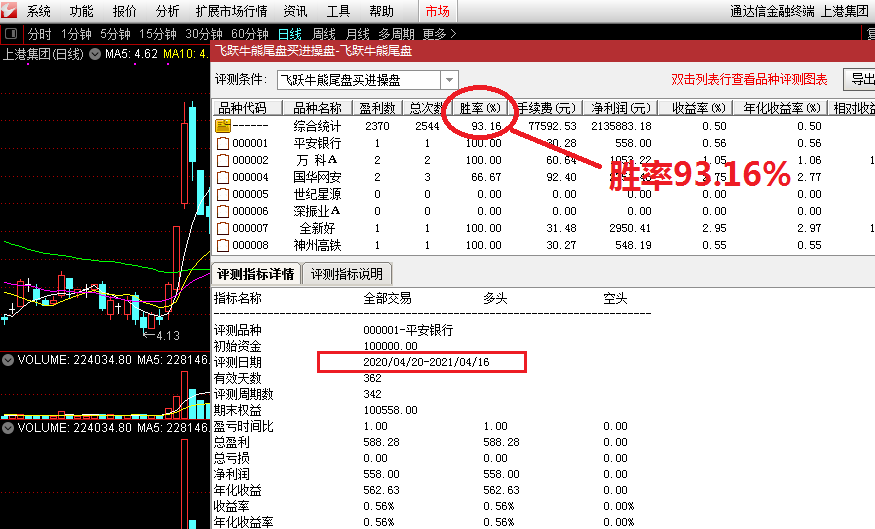Select the 多周期 view
The width and height of the screenshot is (875, 529).
click(x=396, y=34)
